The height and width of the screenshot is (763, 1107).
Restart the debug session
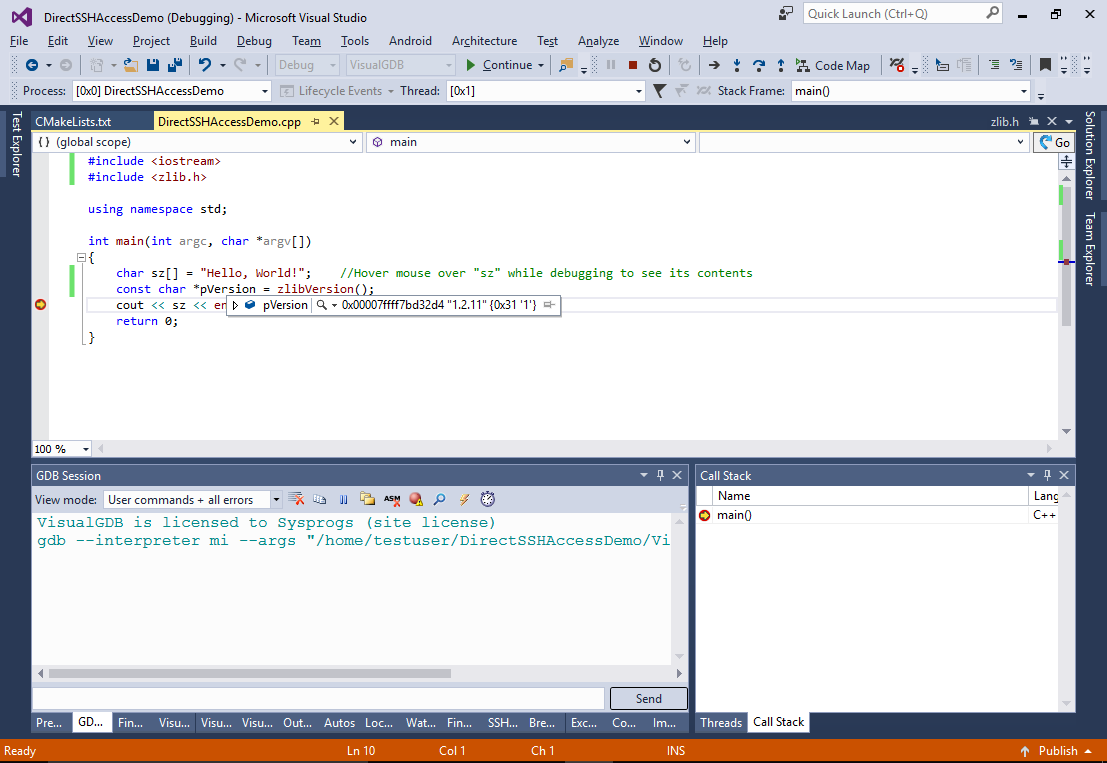(655, 65)
